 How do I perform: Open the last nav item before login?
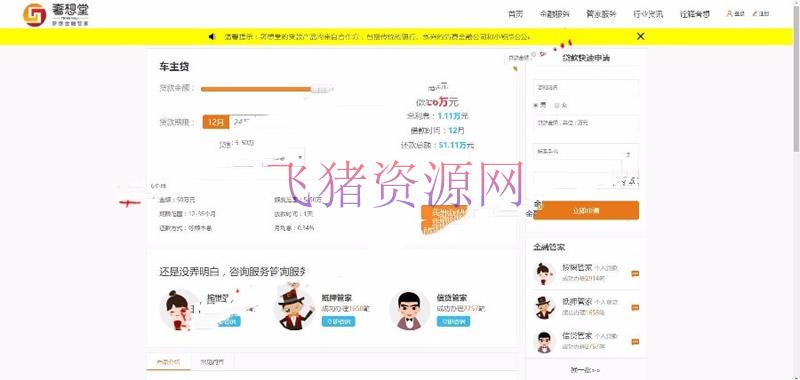coord(694,14)
